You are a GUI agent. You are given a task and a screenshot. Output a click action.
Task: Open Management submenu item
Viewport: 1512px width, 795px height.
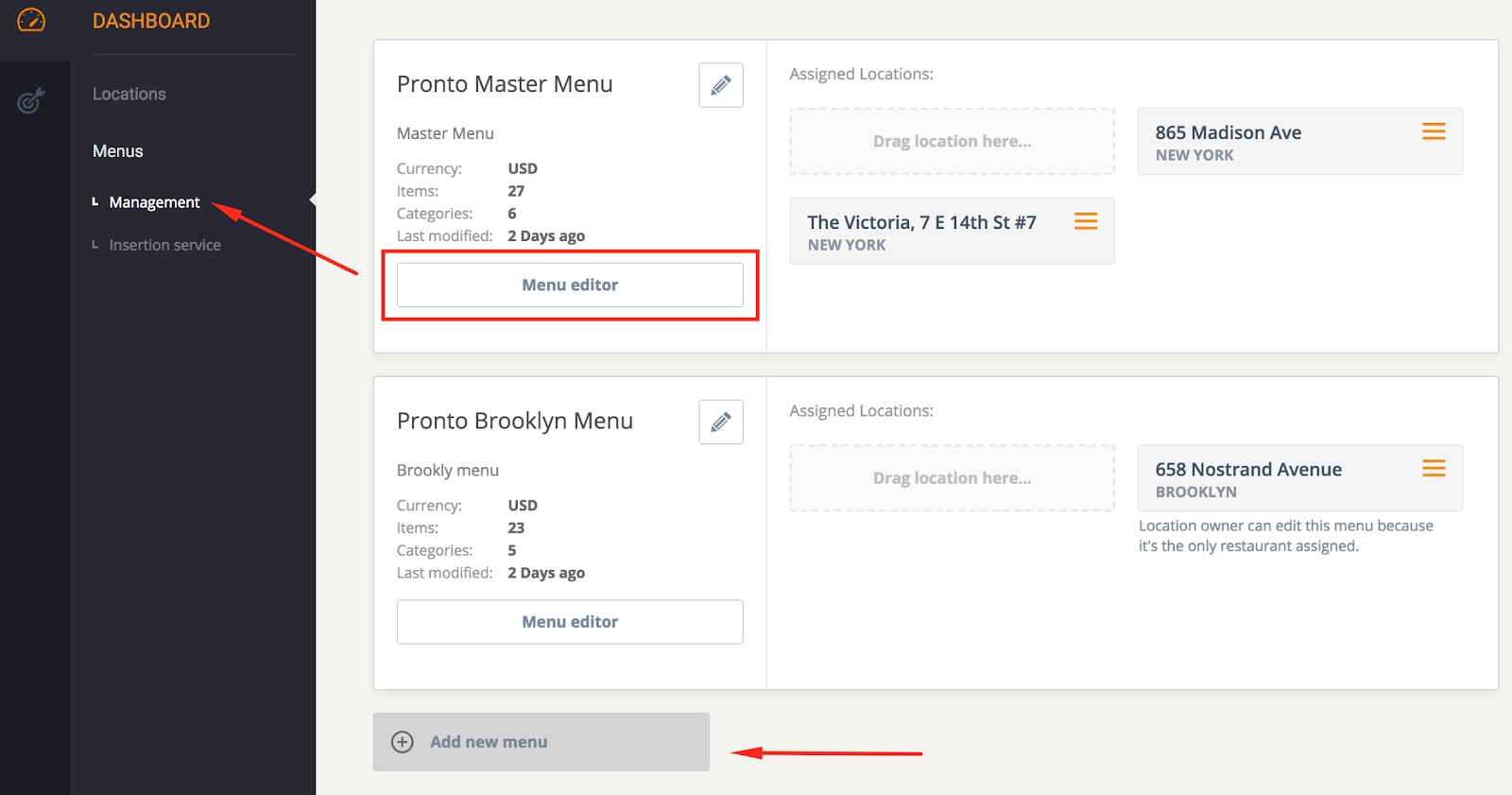[x=154, y=202]
